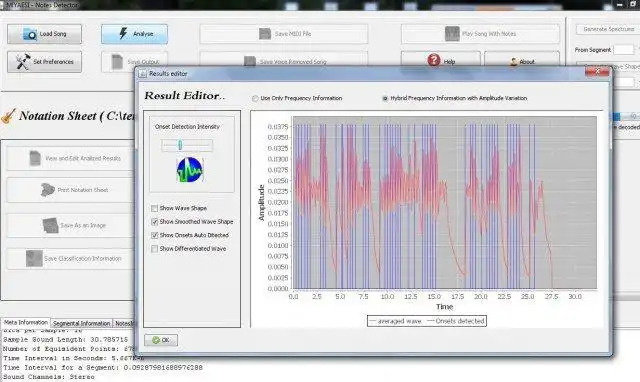Viewport: 640px width, 382px height.
Task: Click the Load Song magnifier icon
Action: 30,34
